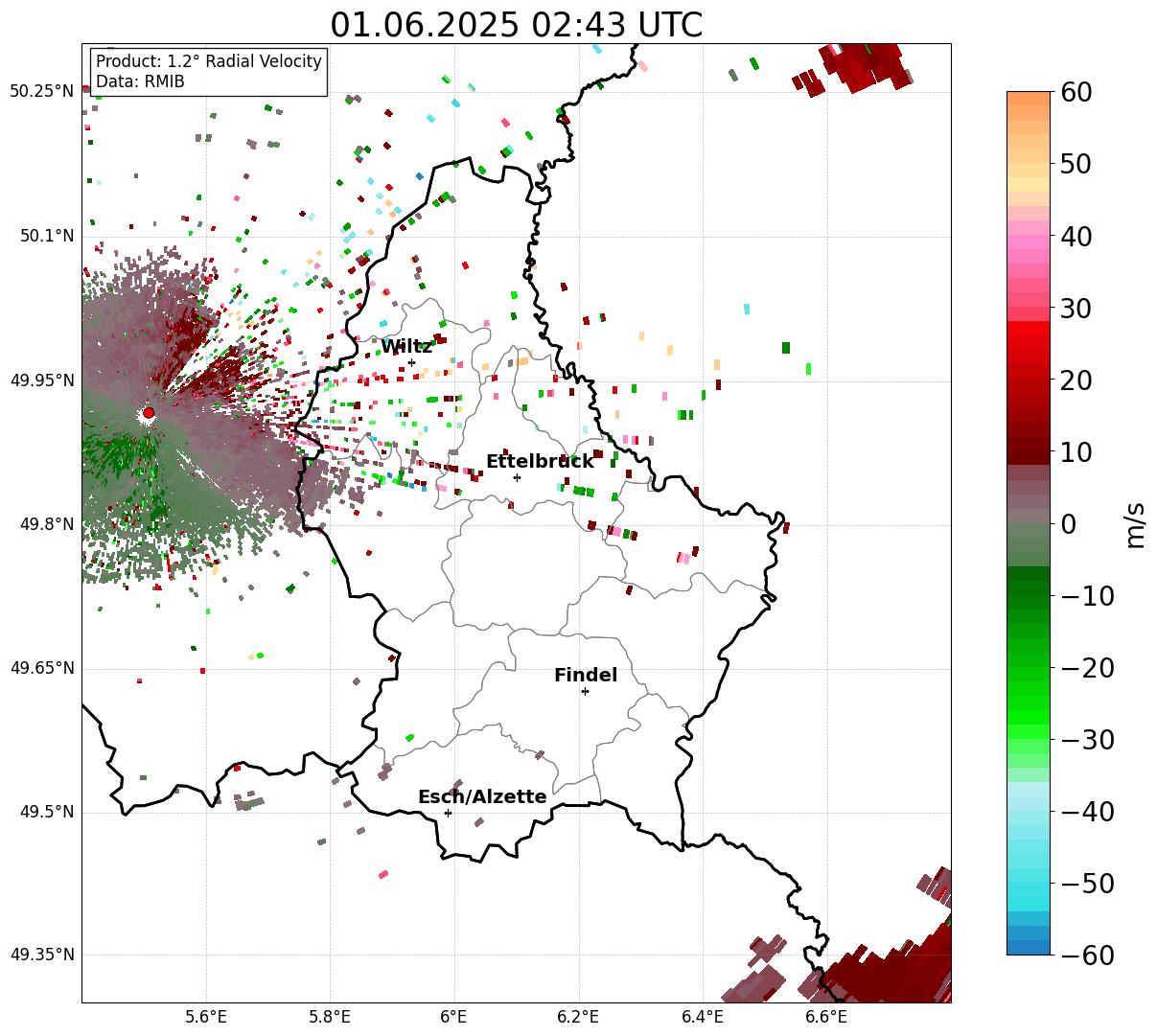The width and height of the screenshot is (1157, 1036).
Task: Click the "Esch/Alzette" city label
Action: [x=482, y=796]
